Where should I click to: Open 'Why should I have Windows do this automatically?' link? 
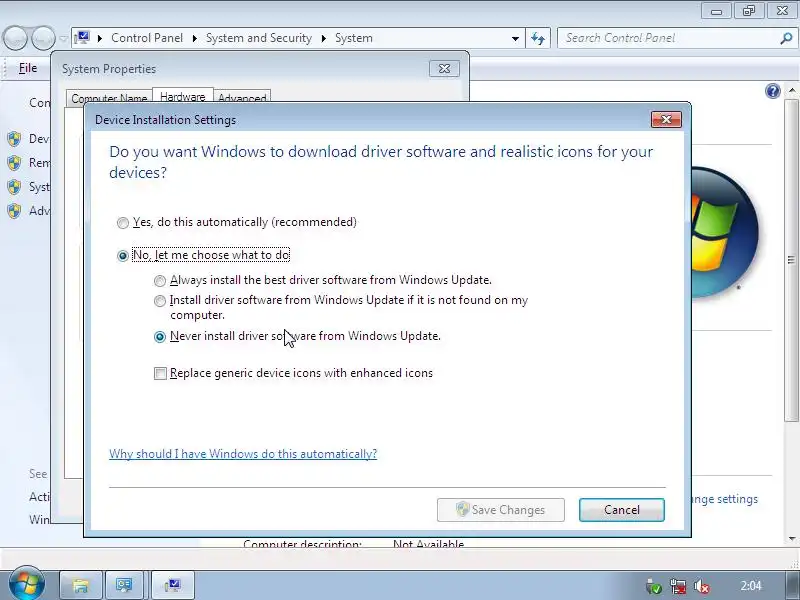[x=243, y=454]
